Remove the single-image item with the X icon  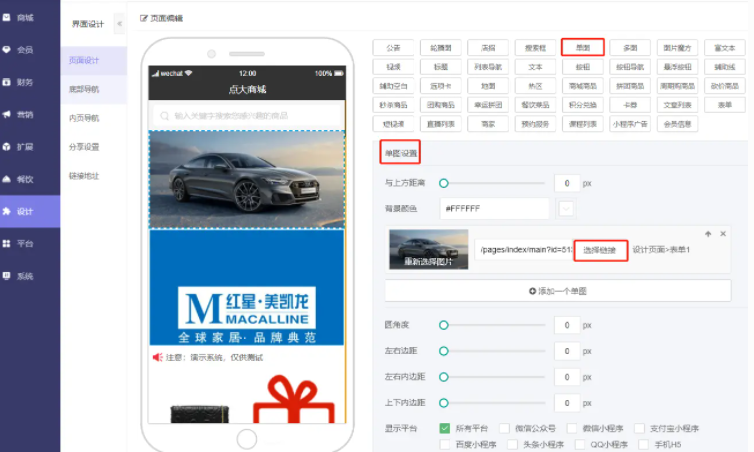[723, 234]
